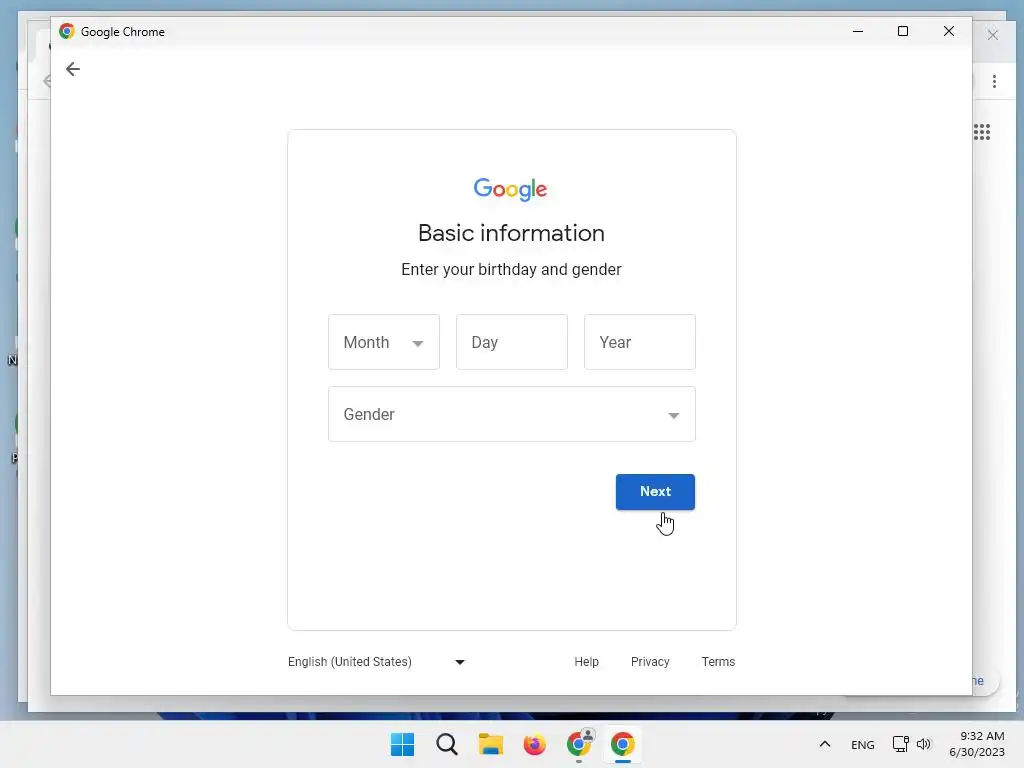Click the Day input field
The image size is (1024, 768).
[512, 342]
